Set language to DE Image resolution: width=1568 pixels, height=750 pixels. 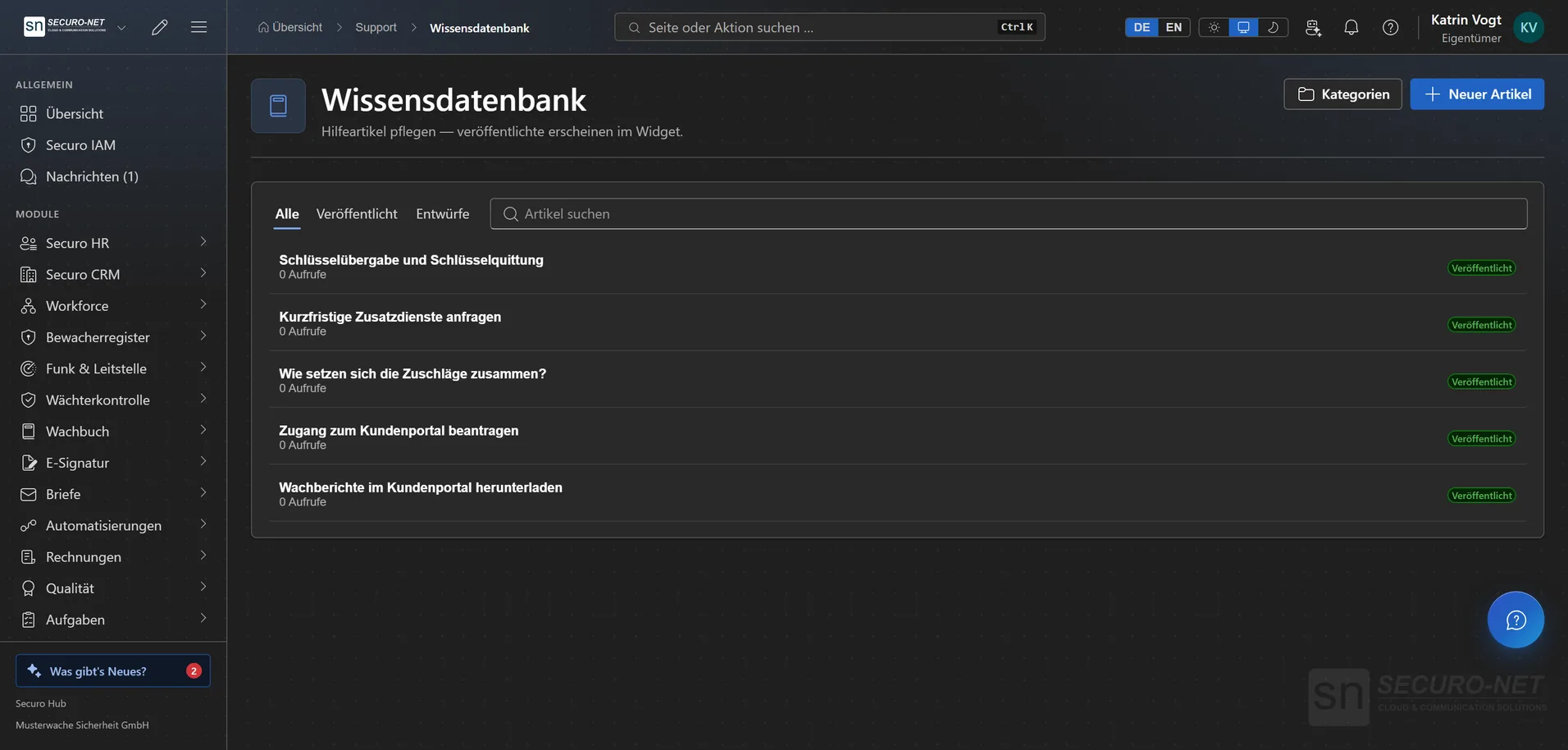(1142, 27)
